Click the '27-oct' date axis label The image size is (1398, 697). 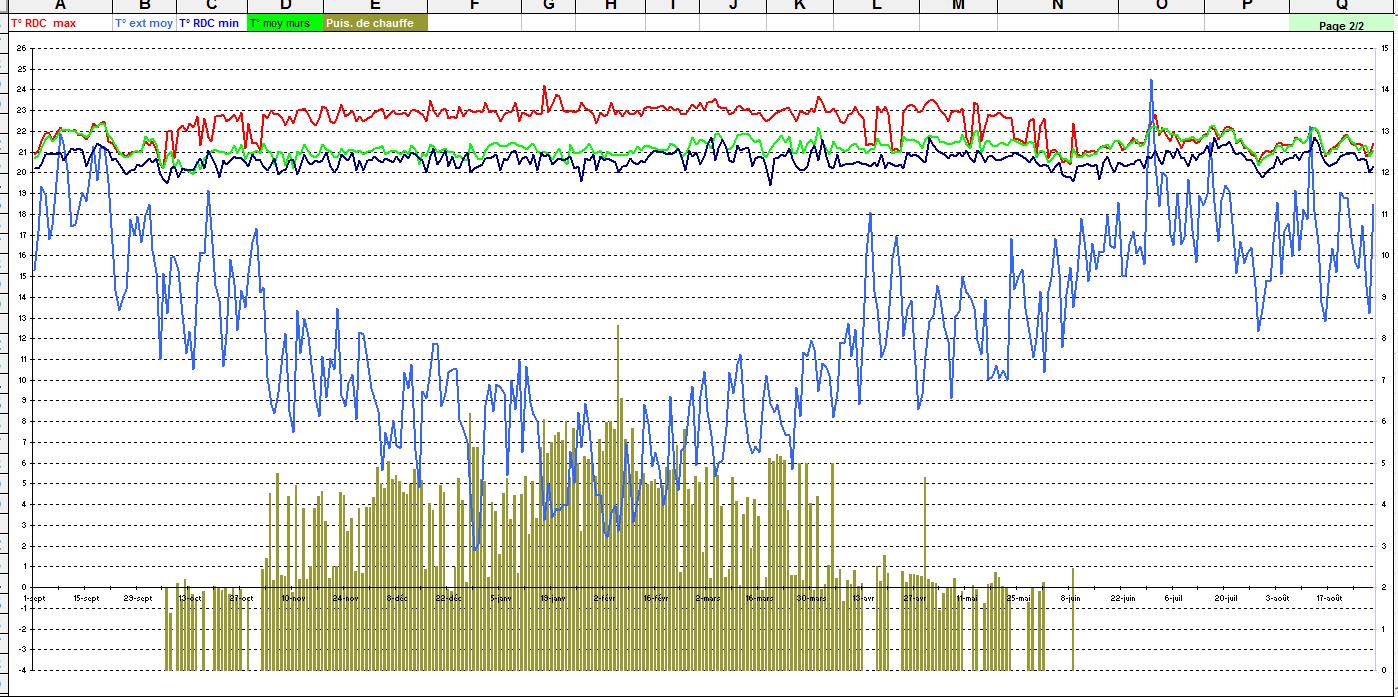pyautogui.click(x=241, y=598)
